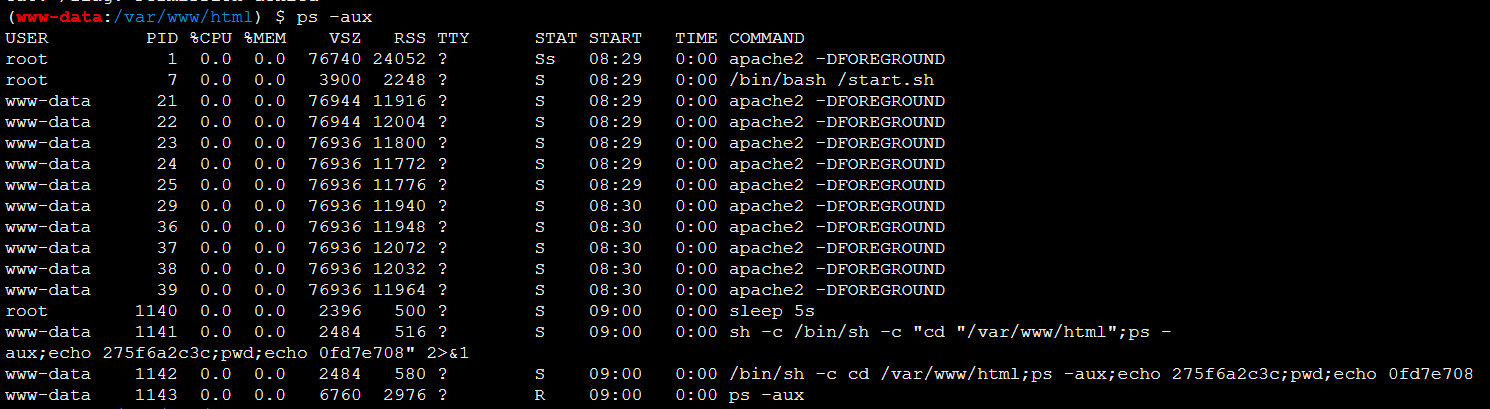Click the Ss status of PID 1

[x=545, y=59]
